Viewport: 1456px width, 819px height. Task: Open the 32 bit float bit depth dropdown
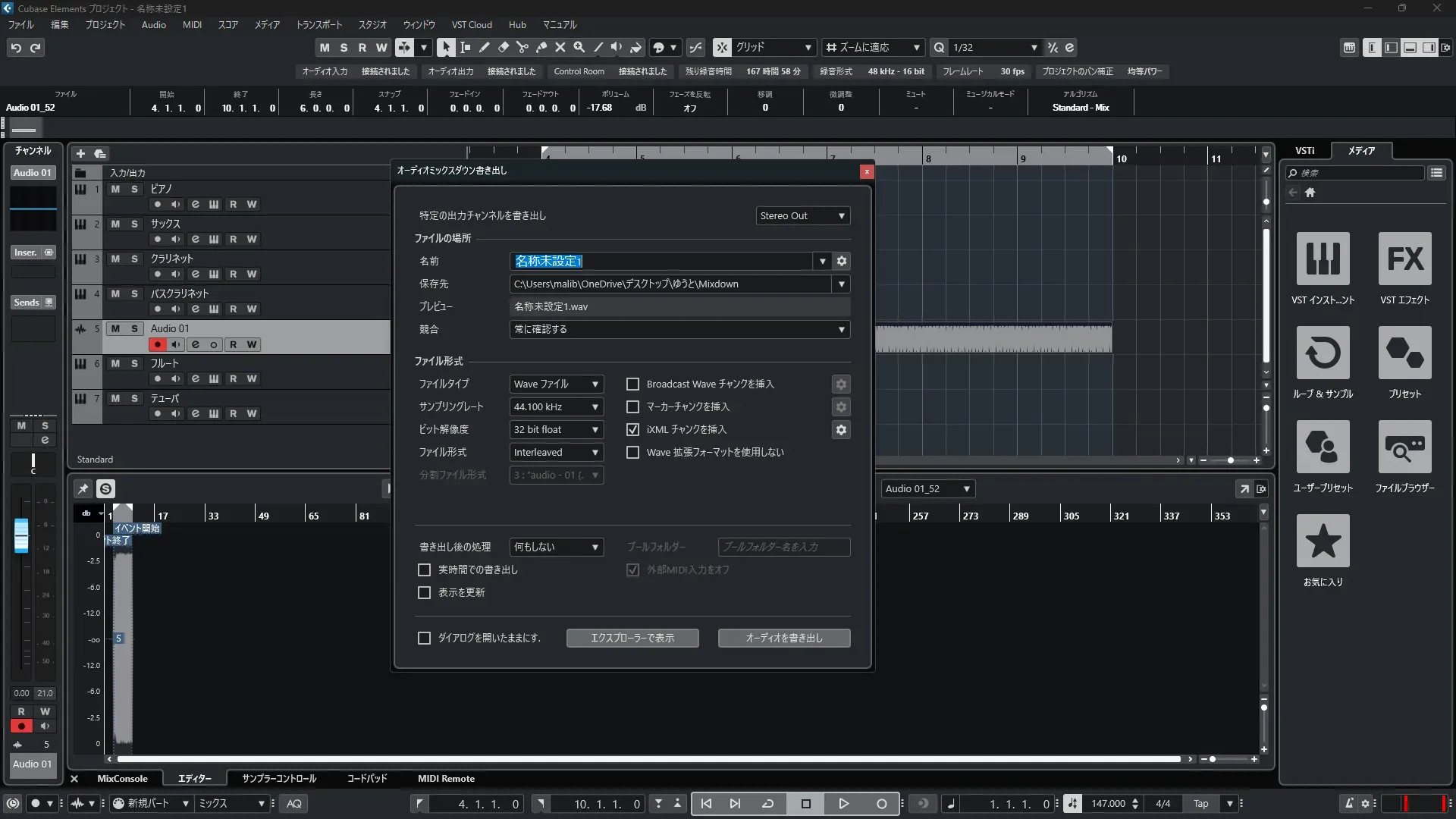(x=556, y=430)
